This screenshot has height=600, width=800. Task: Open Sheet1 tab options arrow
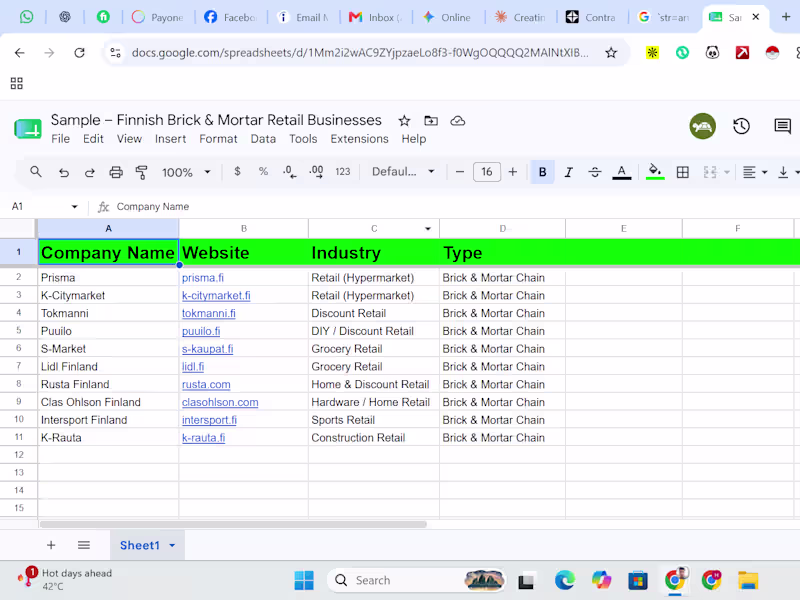(172, 545)
